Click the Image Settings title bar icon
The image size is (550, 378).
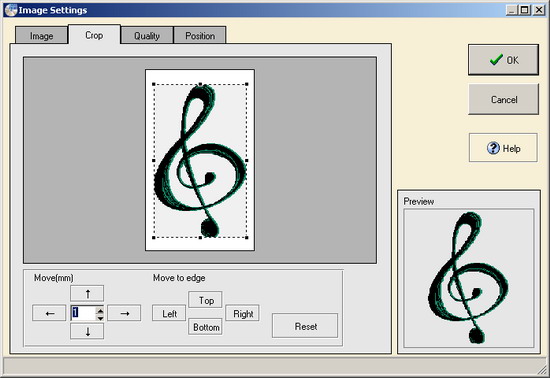11,10
